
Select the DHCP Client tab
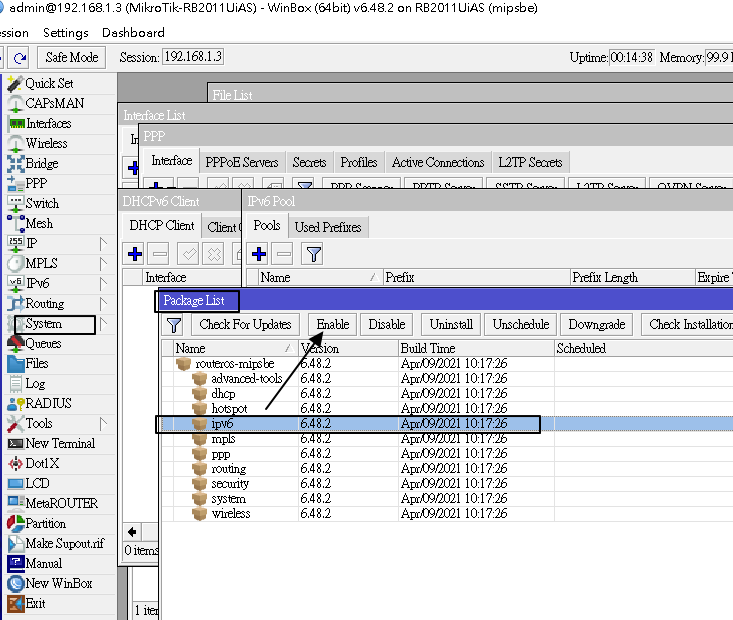click(162, 226)
